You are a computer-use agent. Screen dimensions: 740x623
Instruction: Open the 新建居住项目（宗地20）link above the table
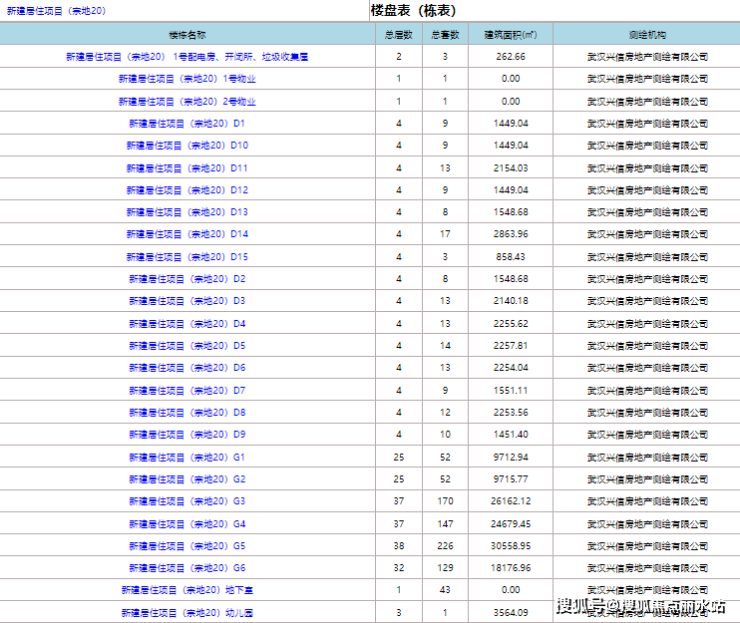pyautogui.click(x=56, y=11)
